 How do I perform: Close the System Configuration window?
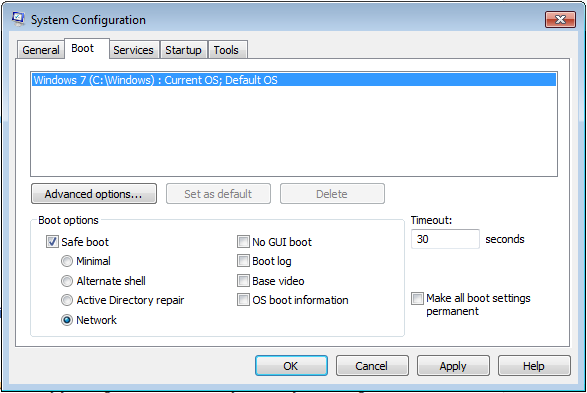(x=560, y=19)
